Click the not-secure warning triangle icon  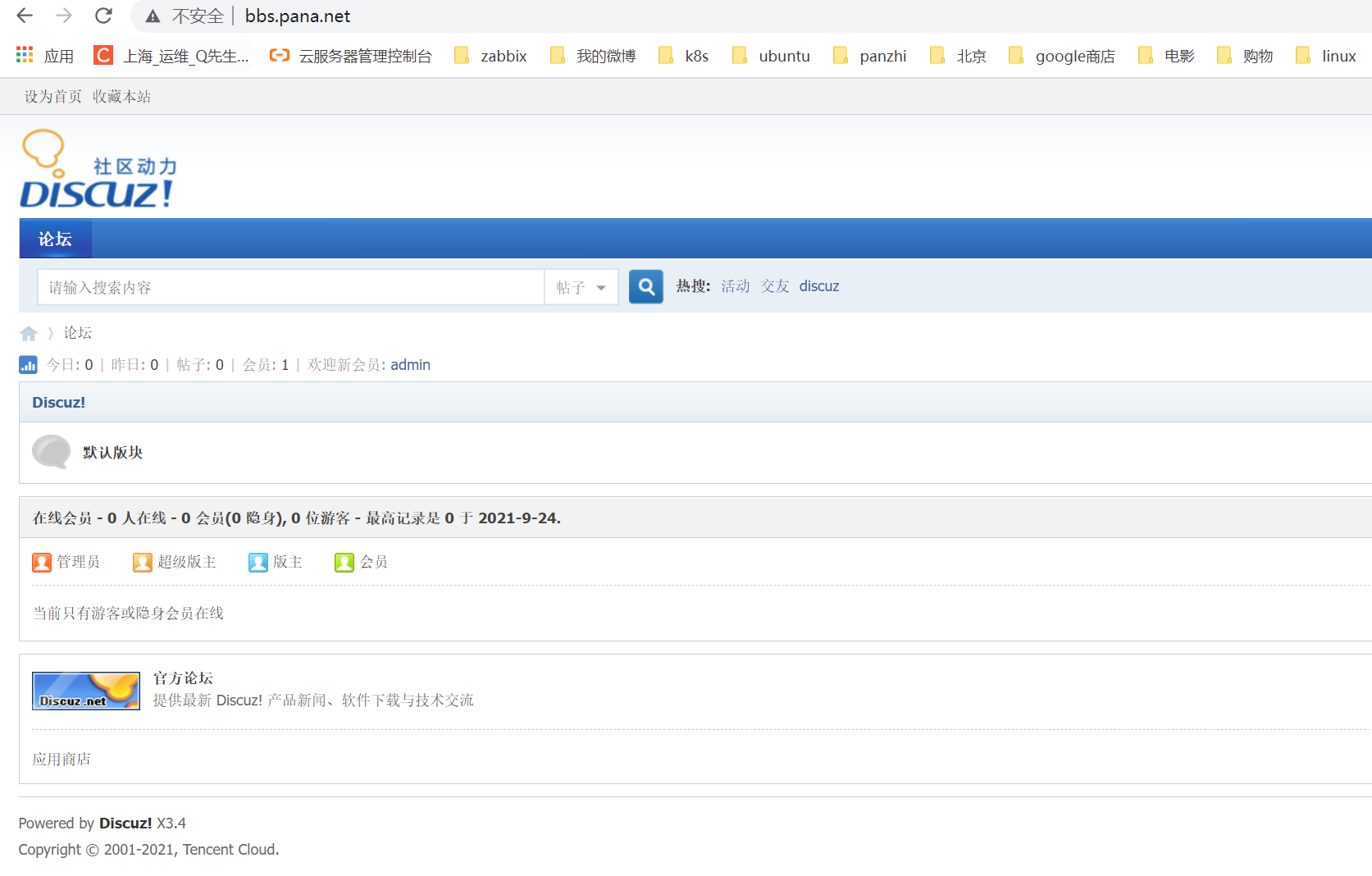click(x=153, y=16)
